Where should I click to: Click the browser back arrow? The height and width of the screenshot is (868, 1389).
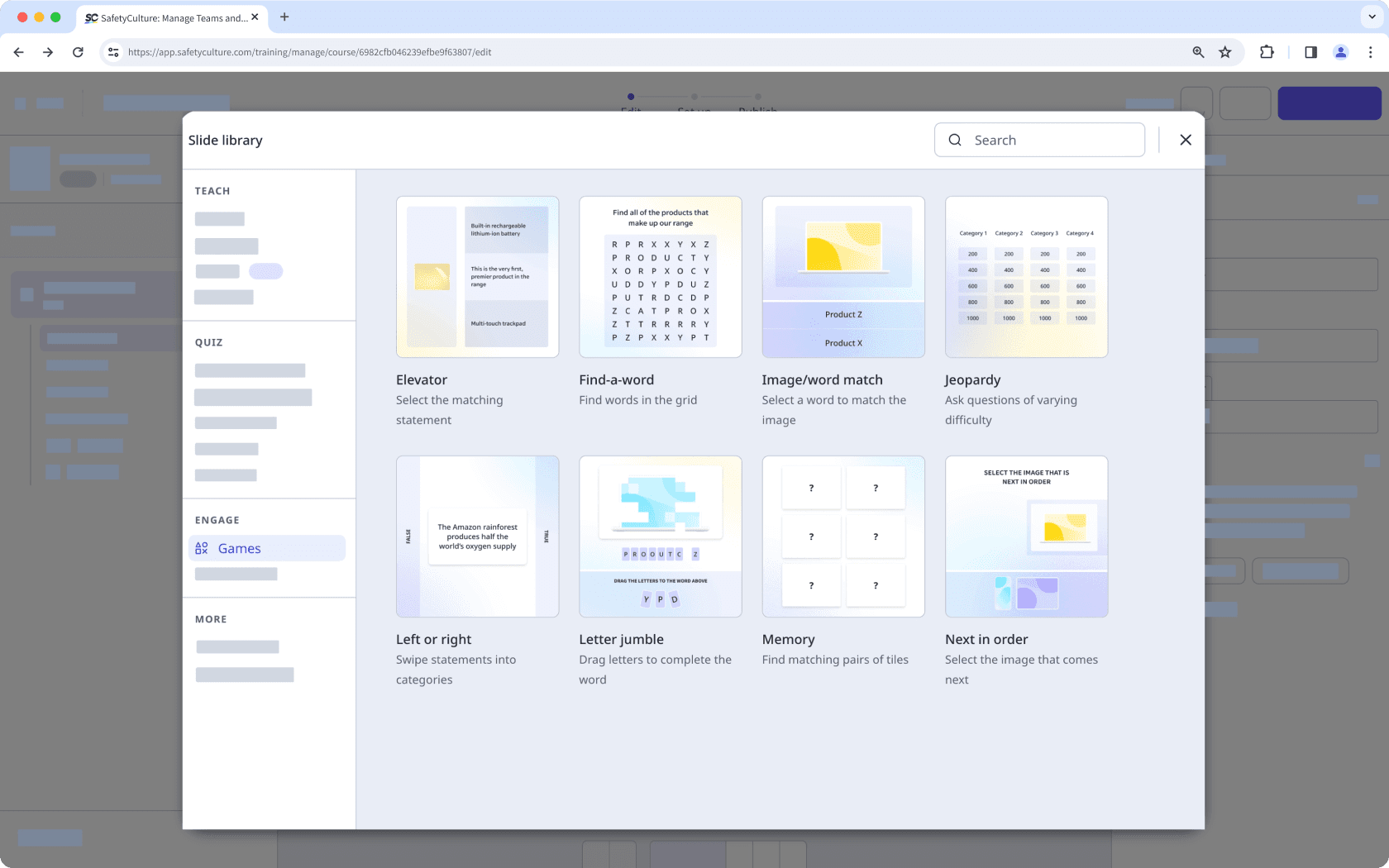[18, 52]
